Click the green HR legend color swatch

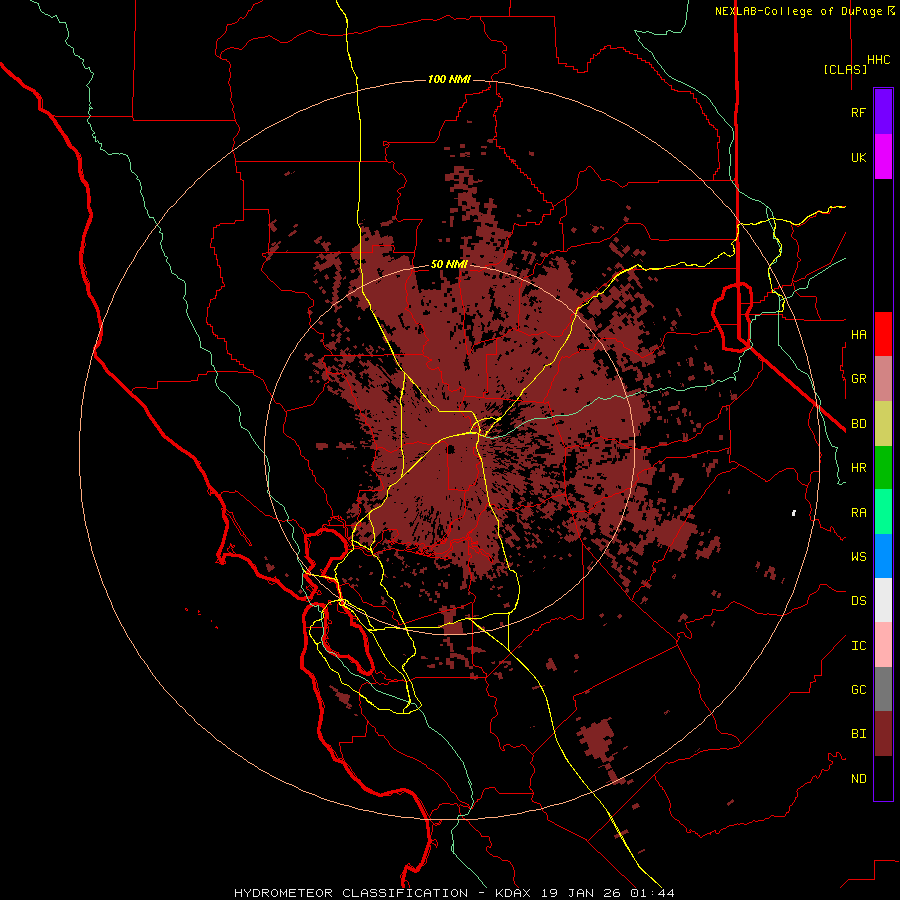coord(883,467)
